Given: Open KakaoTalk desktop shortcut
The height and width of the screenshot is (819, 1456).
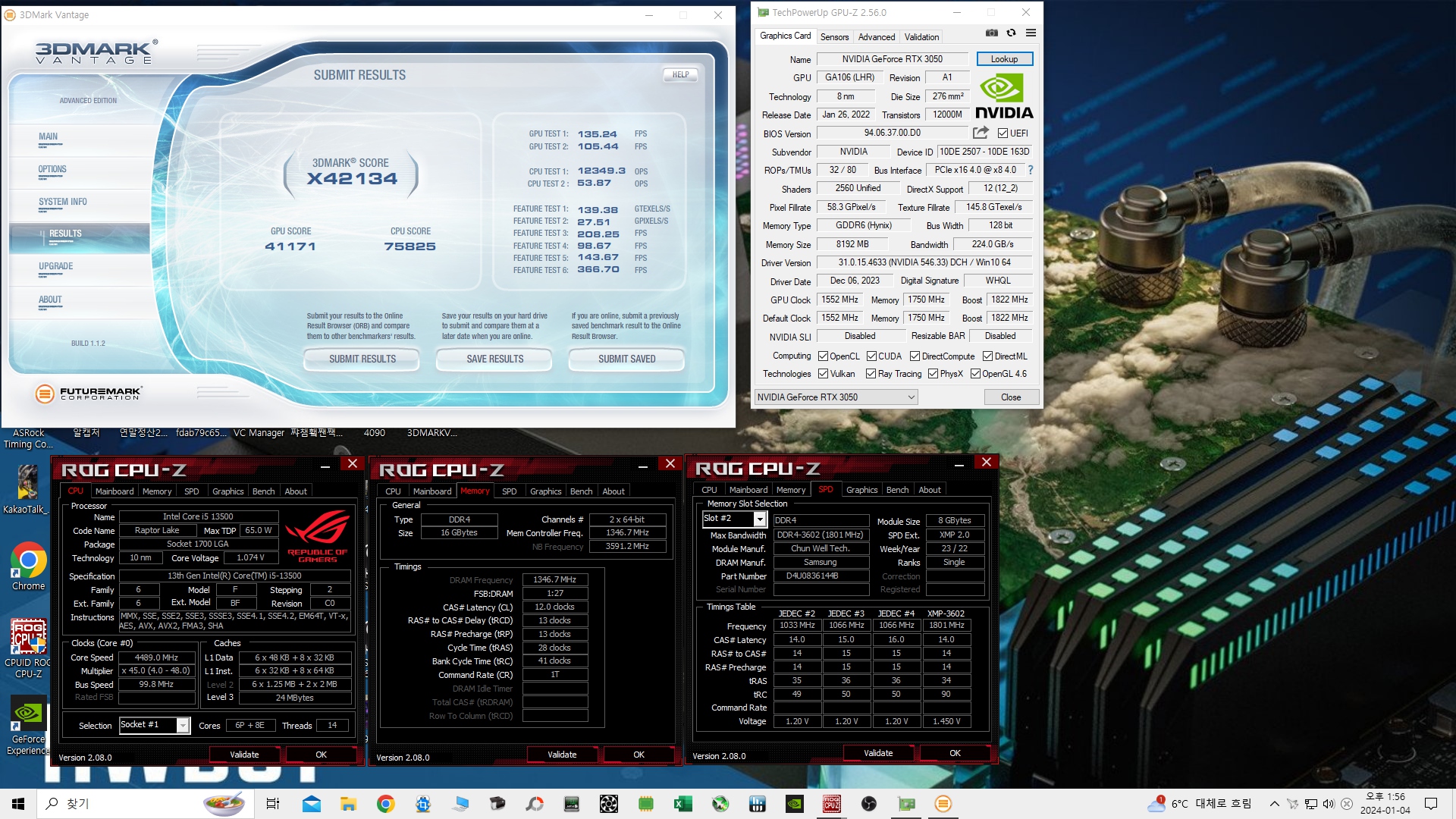Looking at the screenshot, I should tap(28, 489).
